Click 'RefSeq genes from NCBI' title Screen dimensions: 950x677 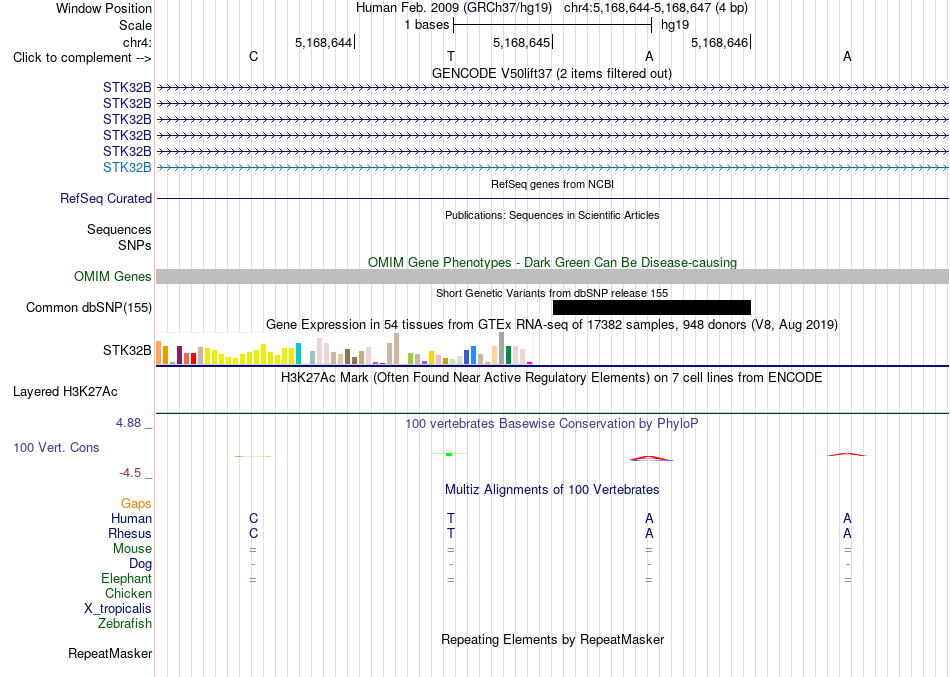click(552, 184)
